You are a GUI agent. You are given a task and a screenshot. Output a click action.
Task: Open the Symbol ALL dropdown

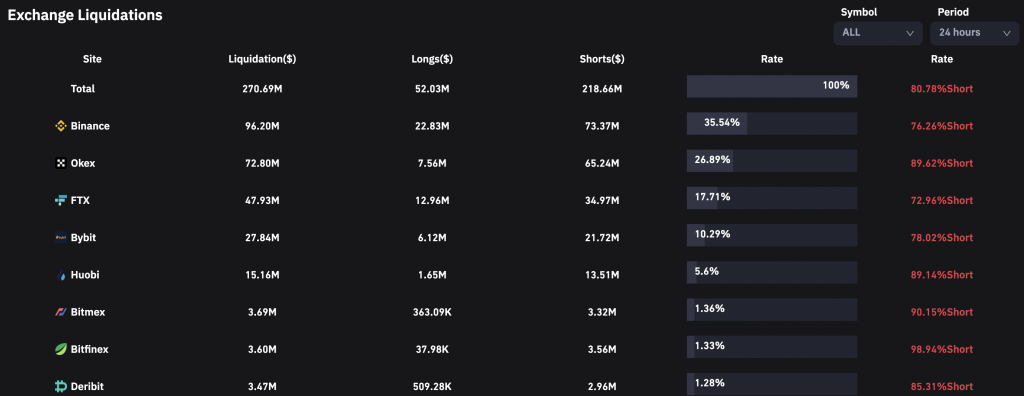pyautogui.click(x=878, y=33)
